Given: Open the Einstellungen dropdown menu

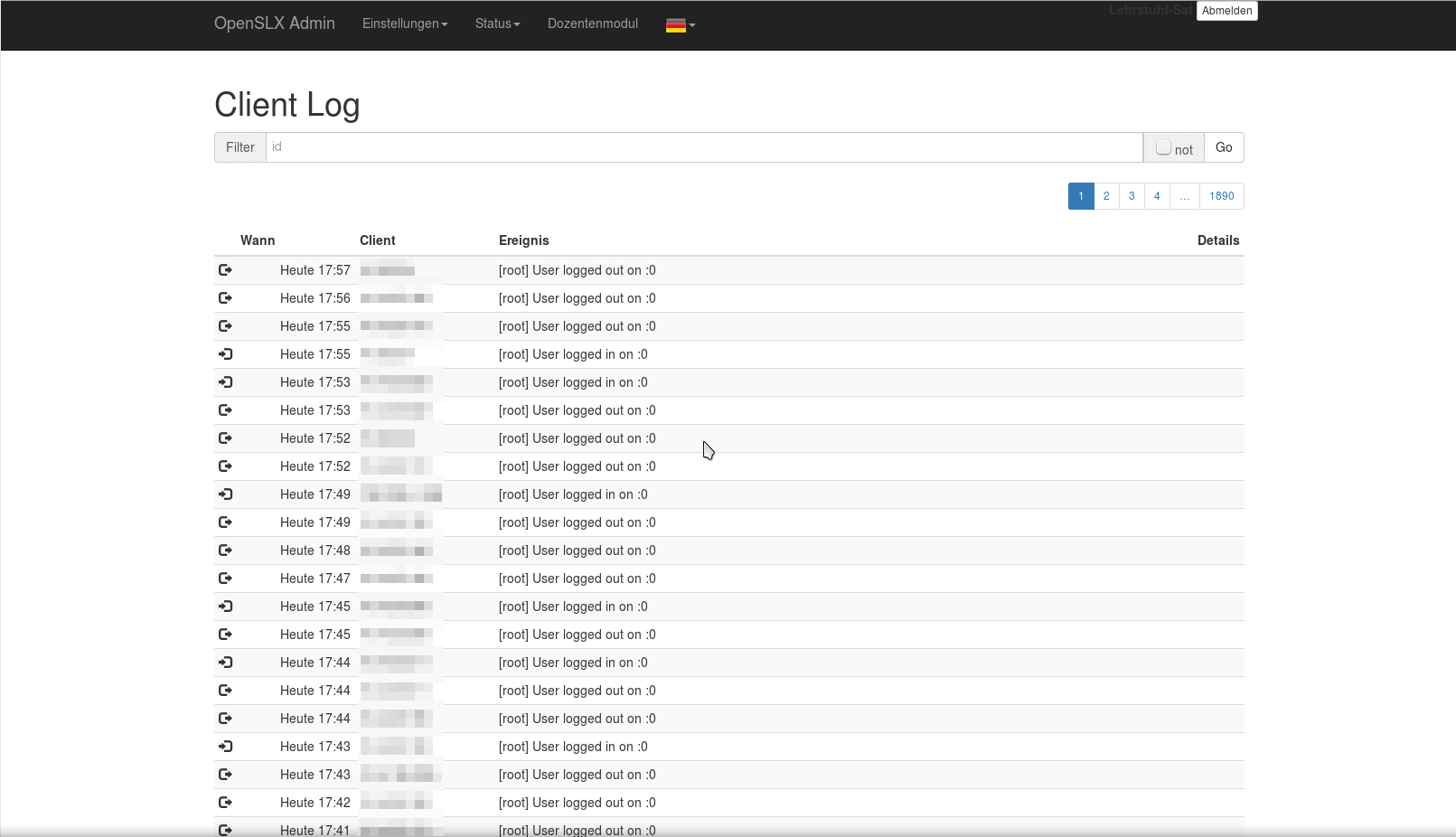Looking at the screenshot, I should (405, 24).
